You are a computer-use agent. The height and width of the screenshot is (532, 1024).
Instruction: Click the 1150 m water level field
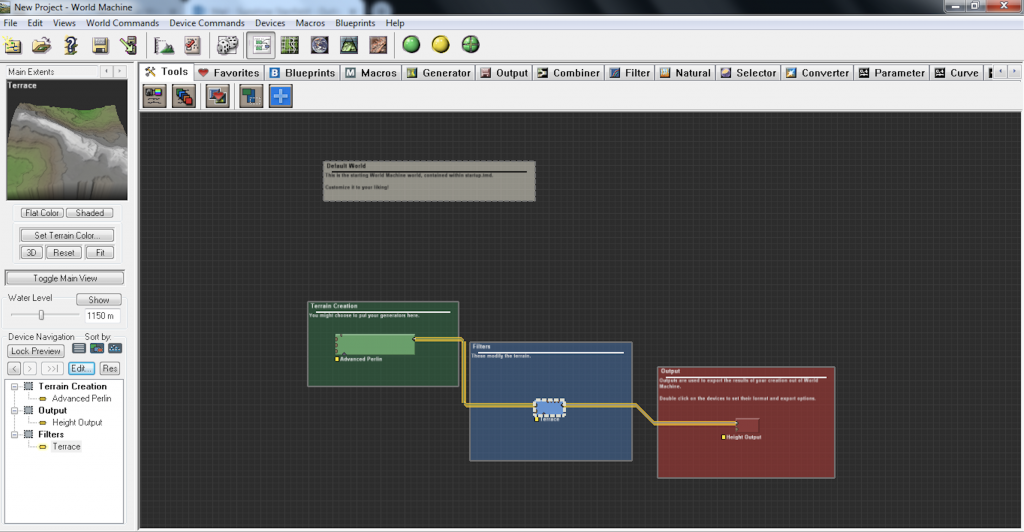(x=103, y=316)
